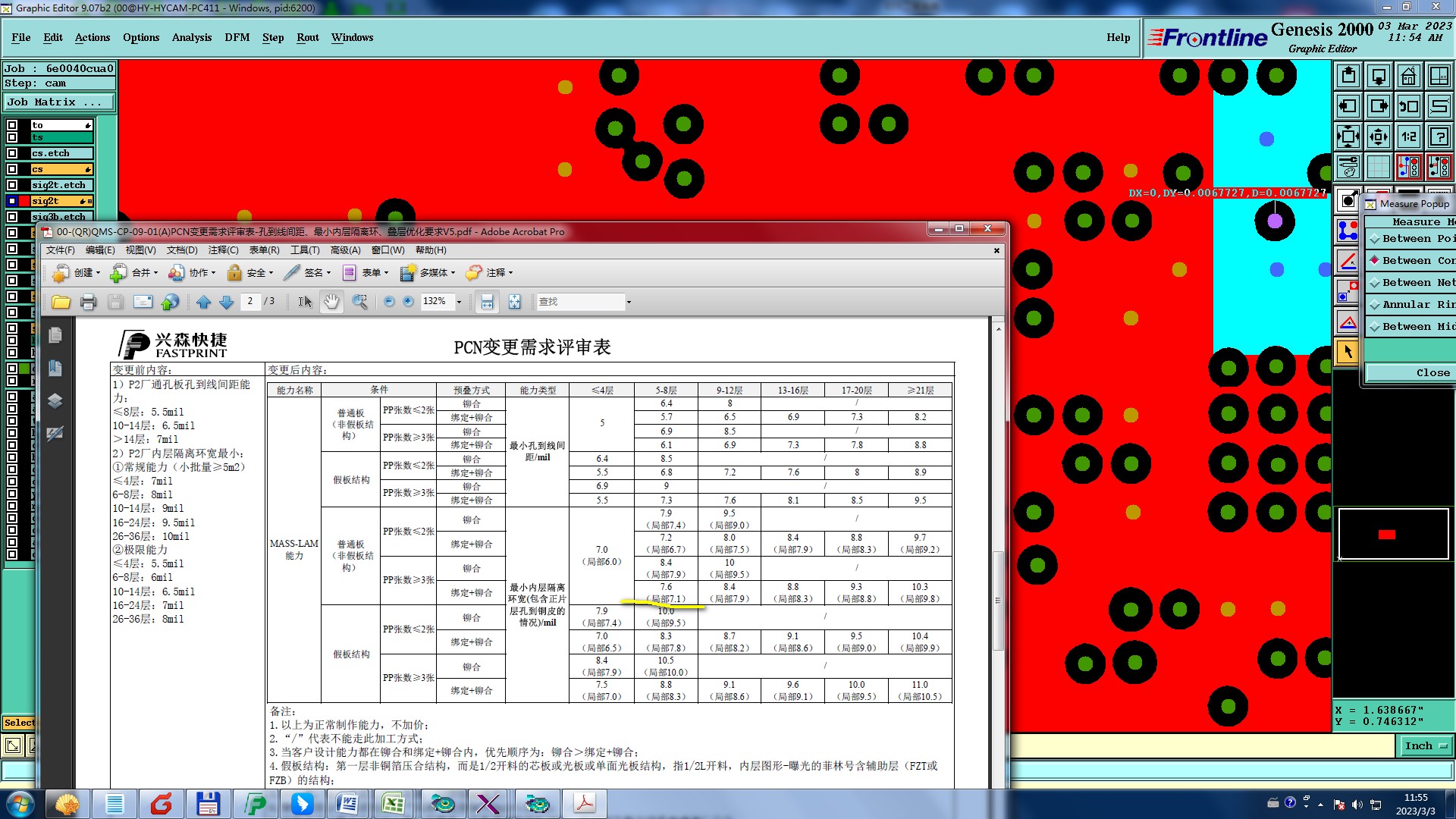Open the 132% zoom level dropdown
The height and width of the screenshot is (819, 1456).
point(459,302)
